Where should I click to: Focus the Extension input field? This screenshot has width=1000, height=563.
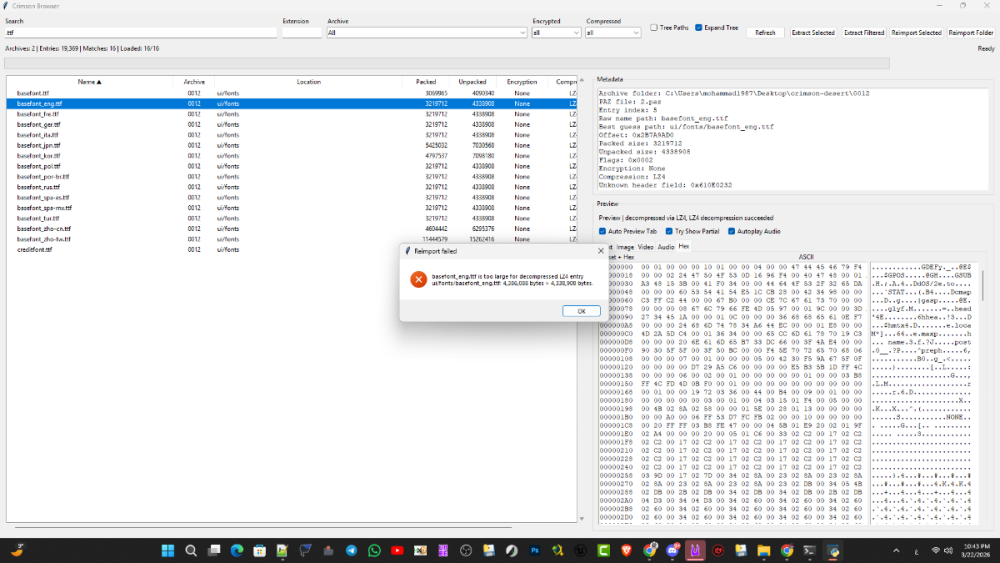pyautogui.click(x=302, y=33)
